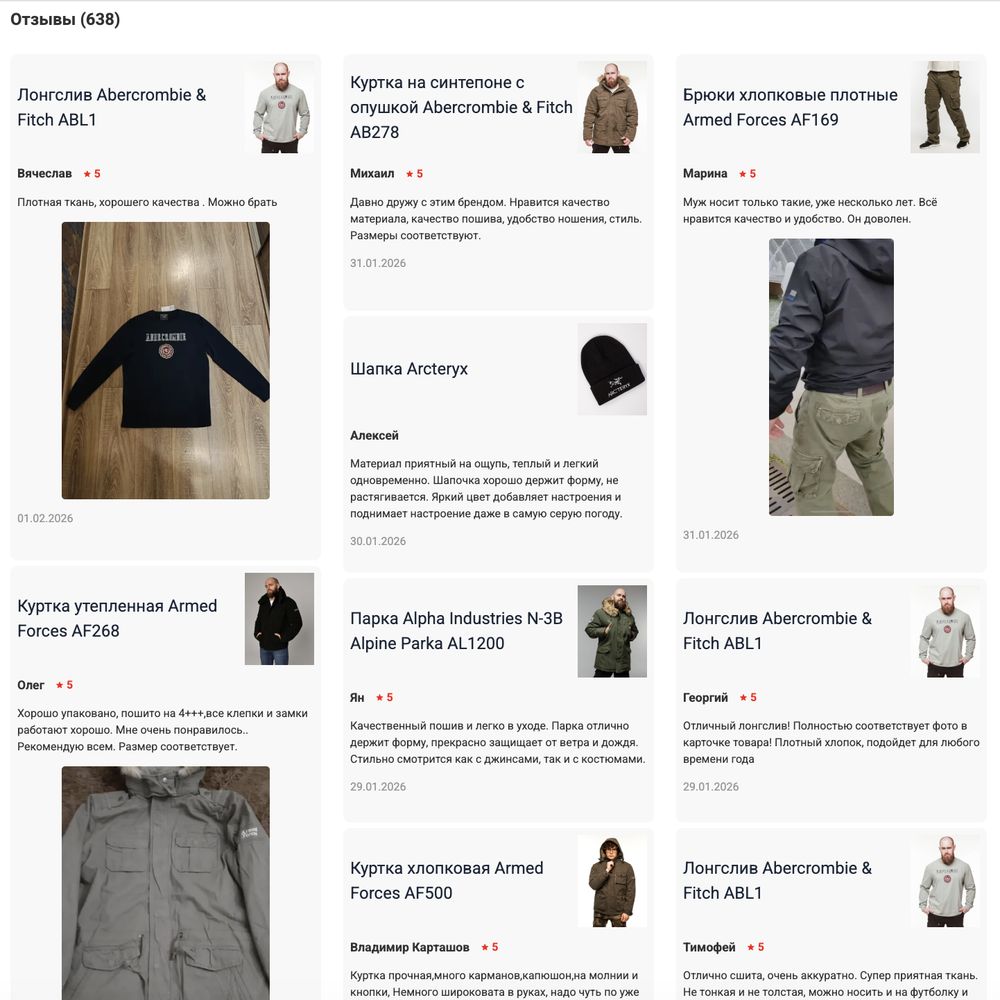This screenshot has height=1000, width=1000.
Task: Open the Парка Alpha Industries N-3B Alpine Parka title
Action: click(x=457, y=631)
